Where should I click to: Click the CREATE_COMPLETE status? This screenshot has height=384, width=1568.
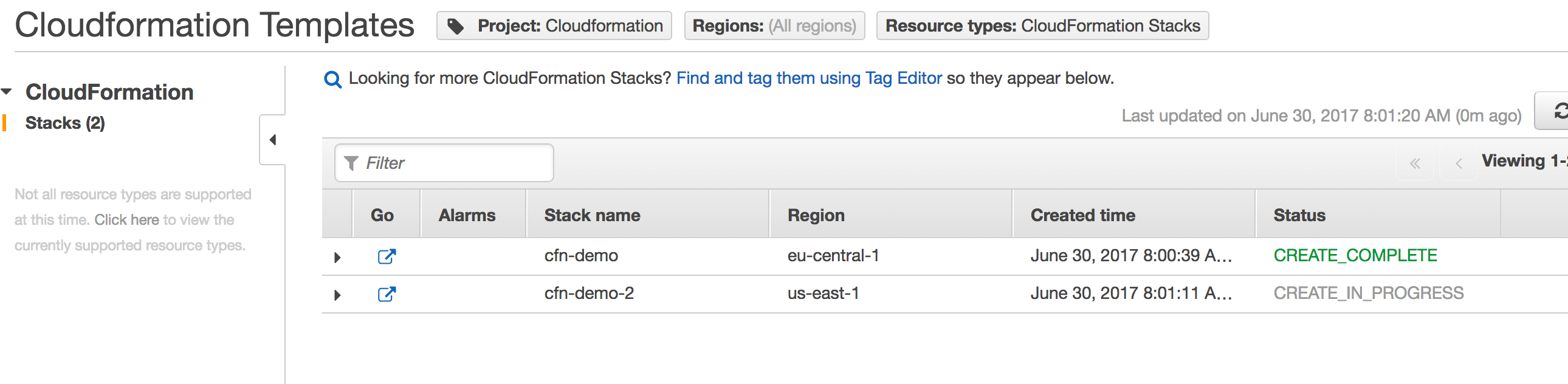coord(1355,256)
